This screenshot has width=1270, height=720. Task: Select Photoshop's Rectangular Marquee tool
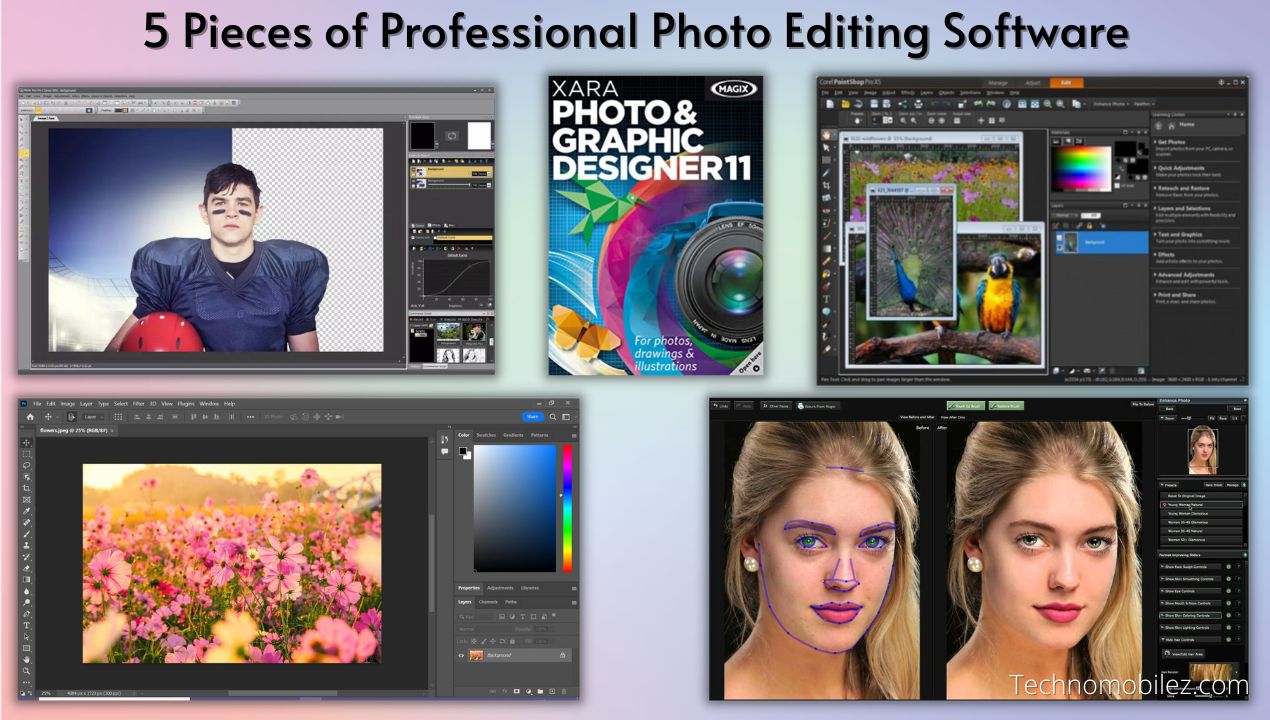[27, 454]
